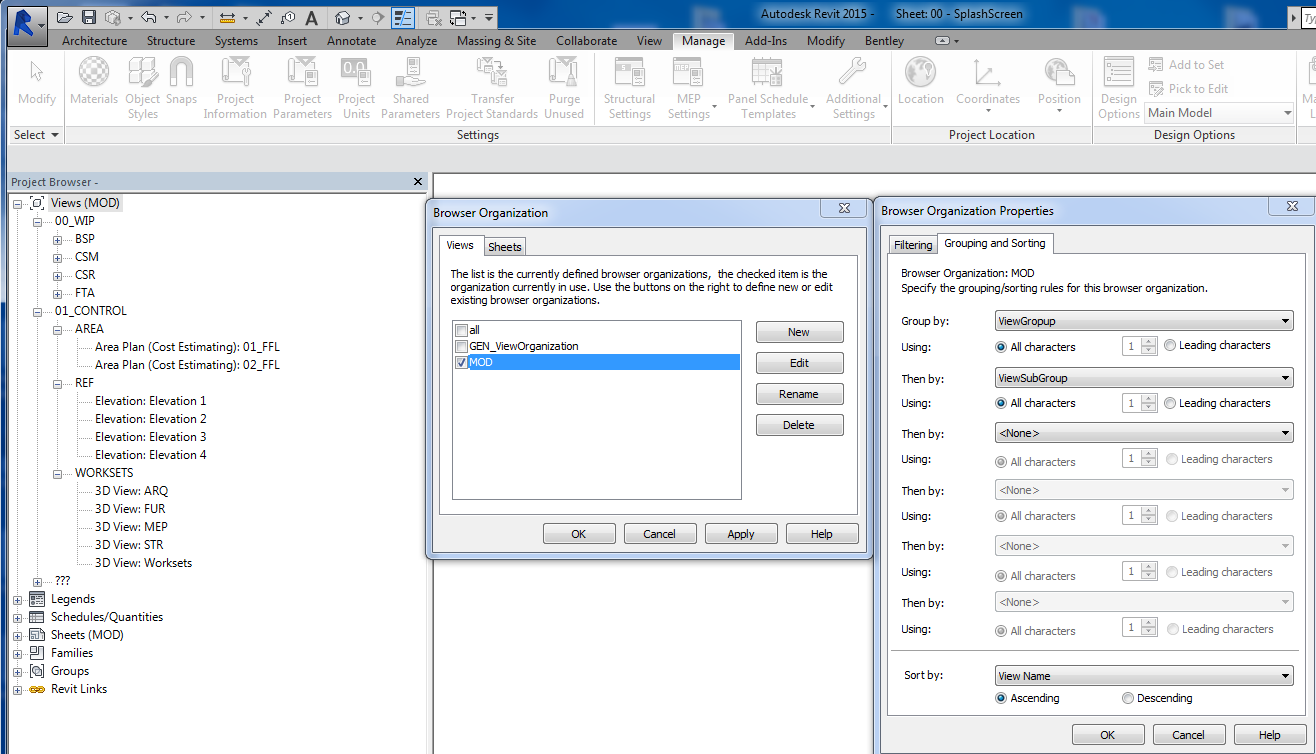Open the Revit application menu button
The height and width of the screenshot is (754, 1316).
point(26,24)
